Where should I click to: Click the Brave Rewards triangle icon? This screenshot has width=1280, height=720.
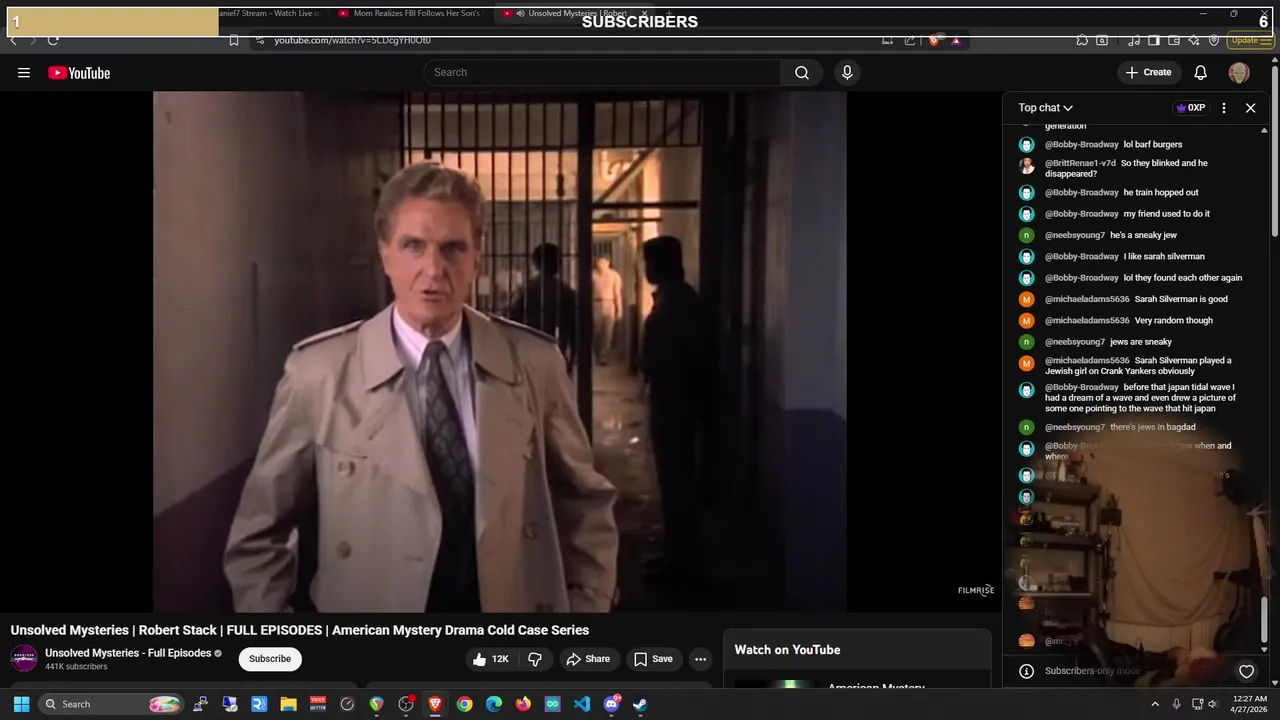pos(956,40)
